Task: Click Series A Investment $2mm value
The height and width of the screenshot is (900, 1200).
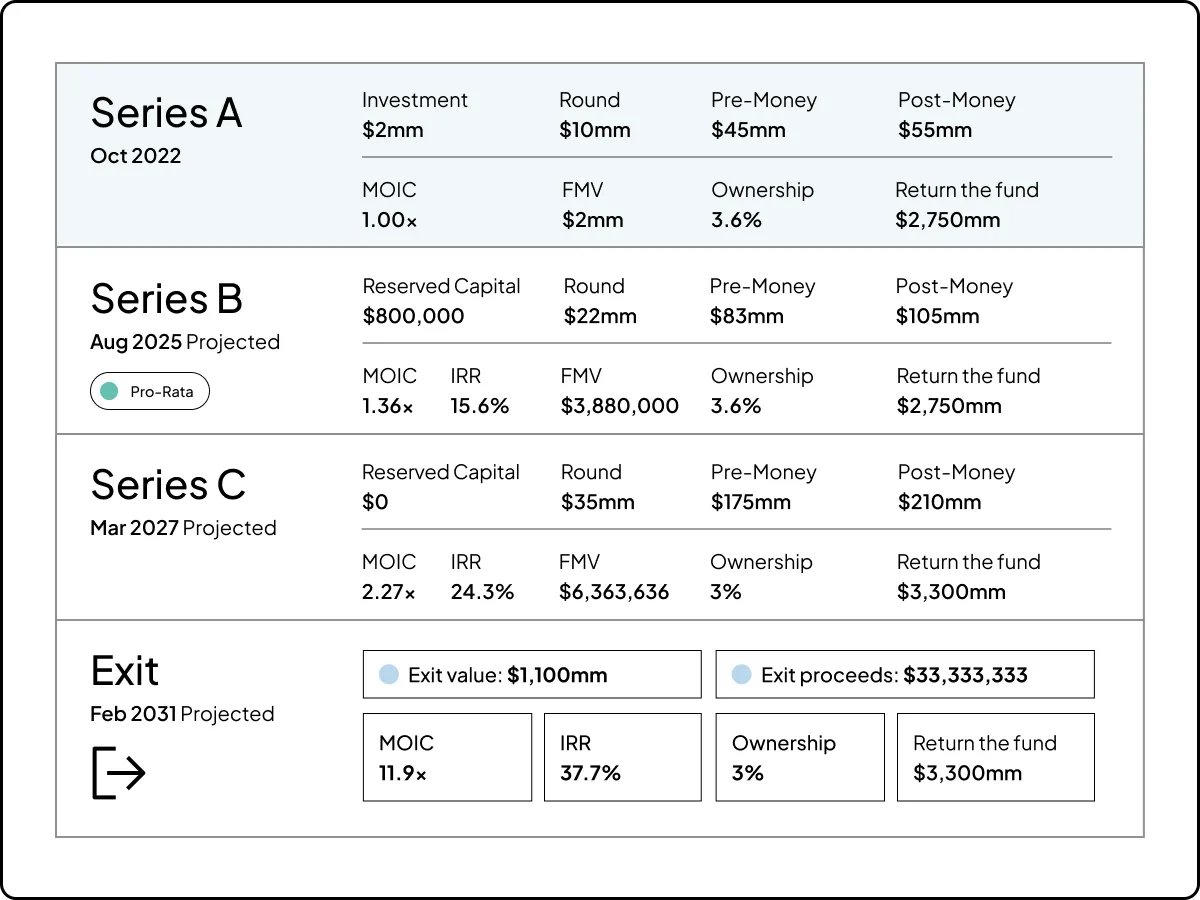Action: click(x=393, y=130)
